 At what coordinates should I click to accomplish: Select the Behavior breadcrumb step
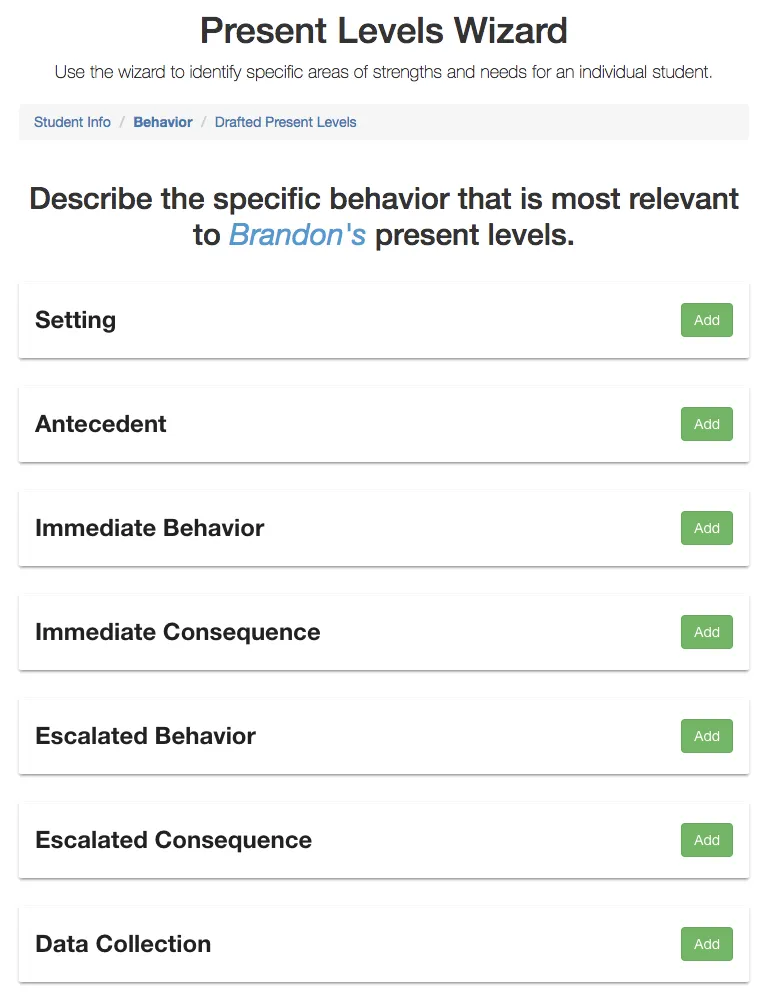163,122
